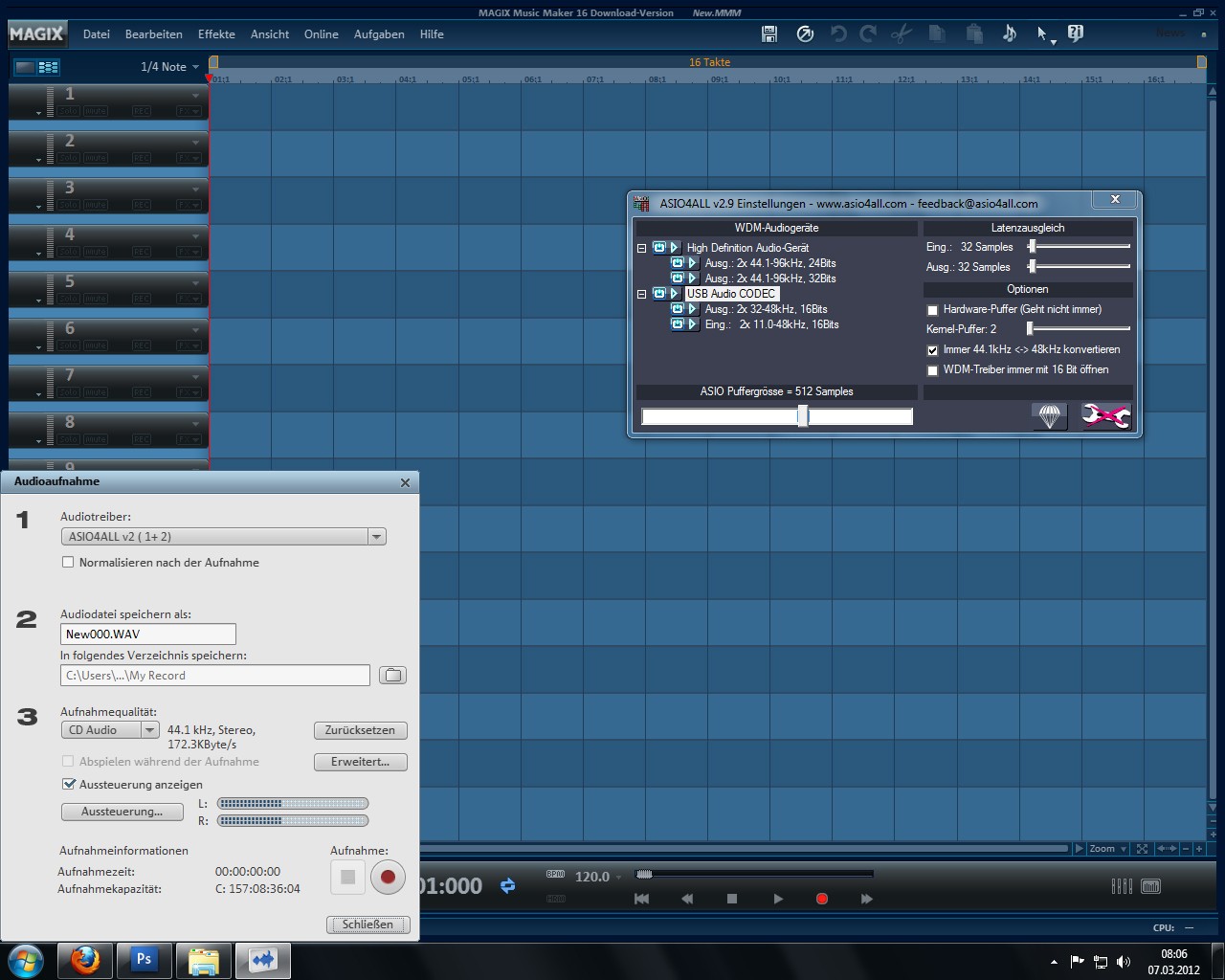The height and width of the screenshot is (980, 1225).
Task: Open the mixer icon in the transport bar
Action: [1122, 886]
